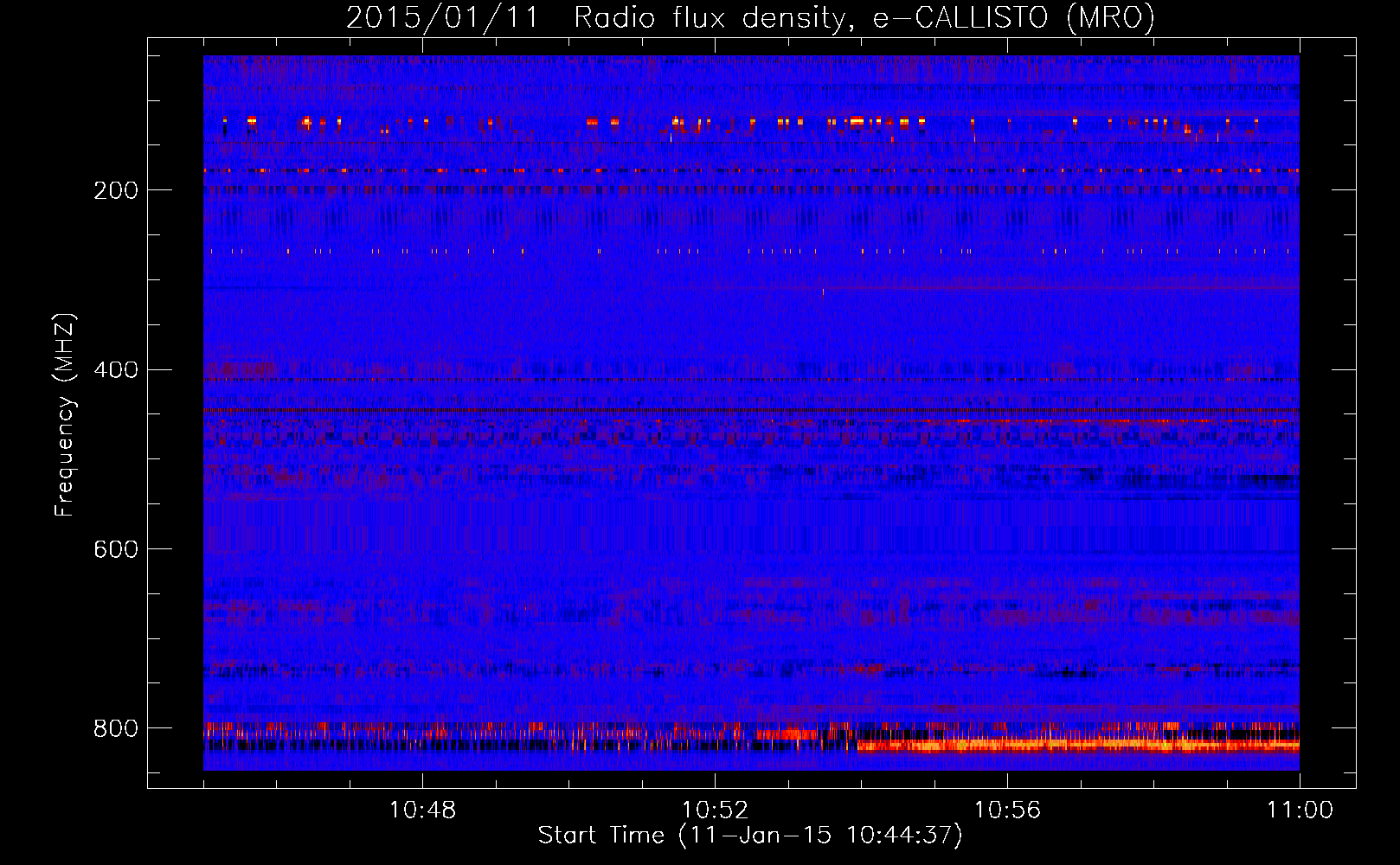Click the bright yellow emission band near 820 MHz

pyautogui.click(x=1078, y=744)
